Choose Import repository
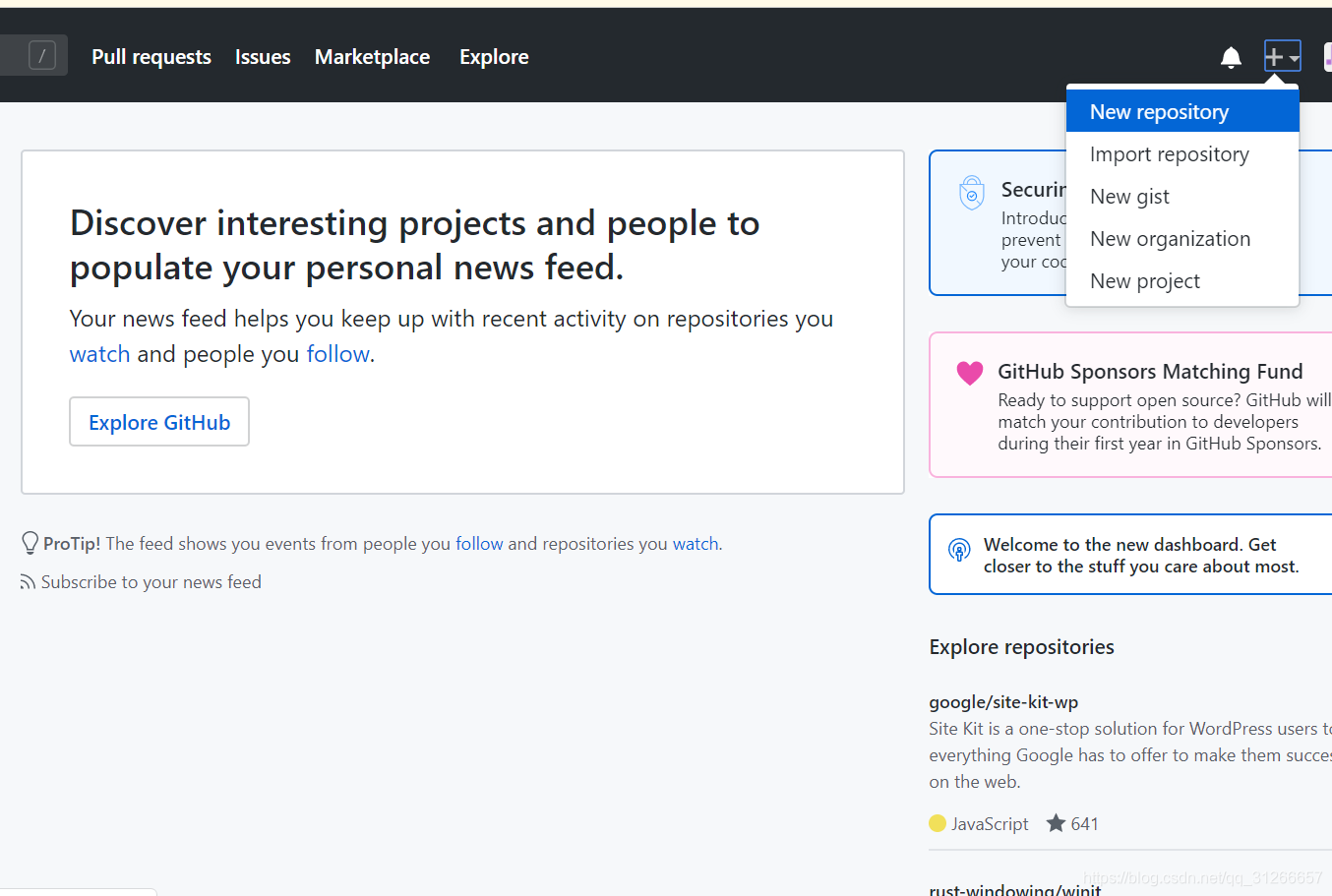 pyautogui.click(x=1182, y=154)
